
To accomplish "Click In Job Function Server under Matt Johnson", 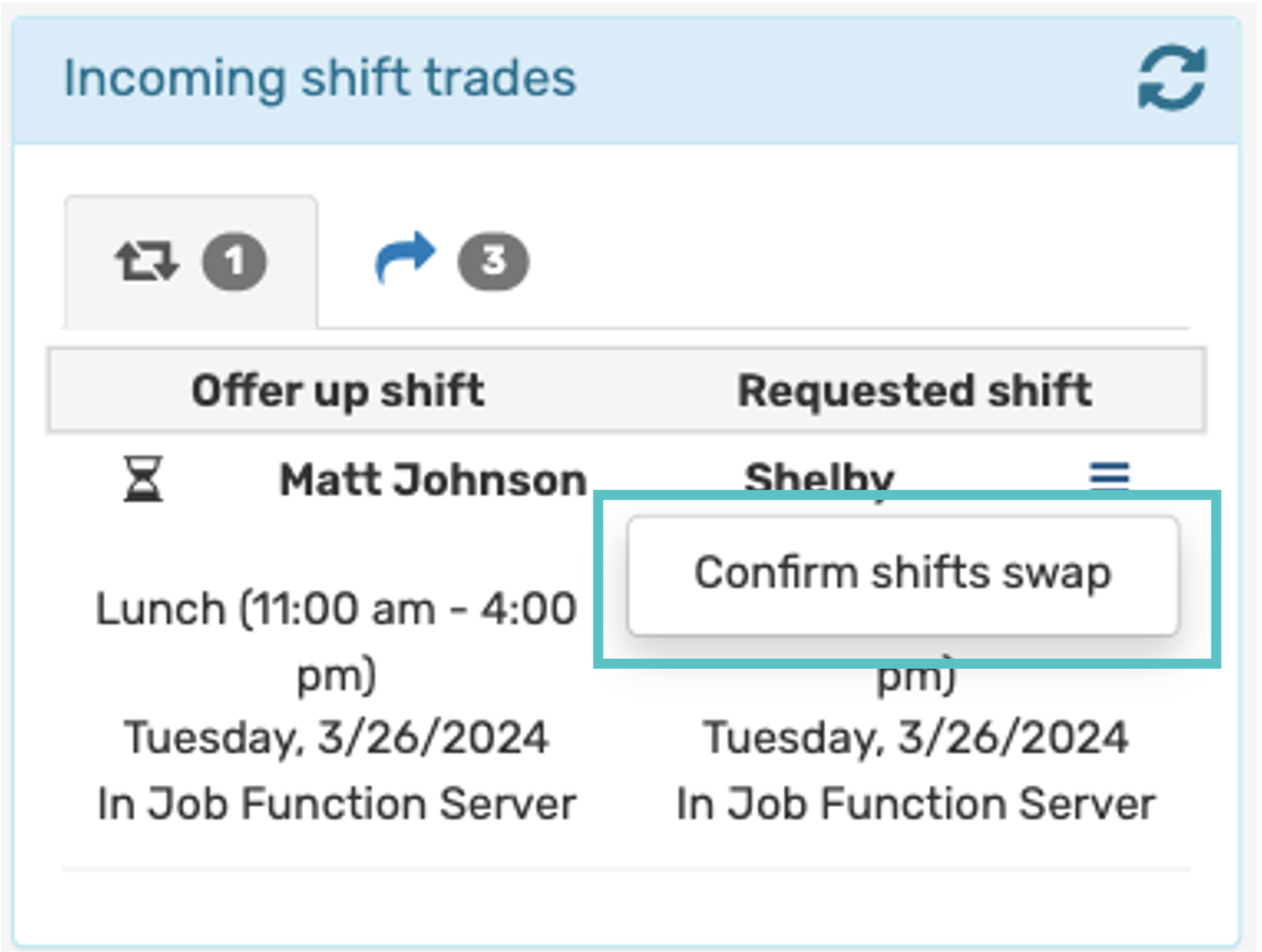I will tap(336, 803).
